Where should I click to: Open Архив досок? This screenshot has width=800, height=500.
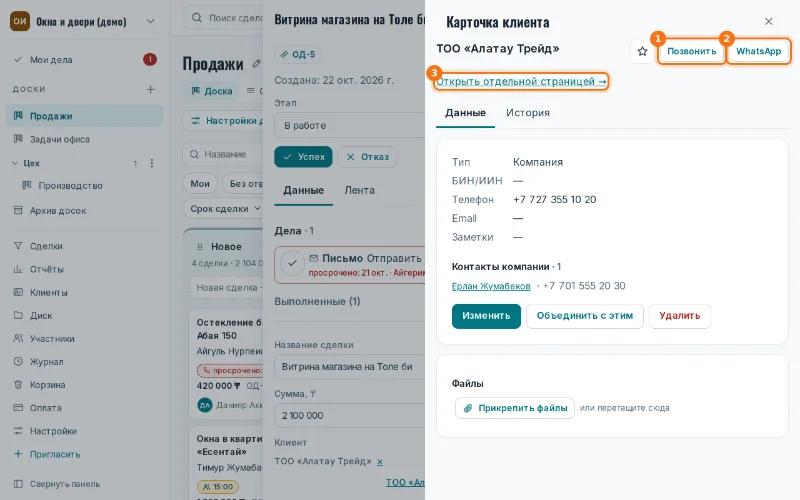click(84, 211)
